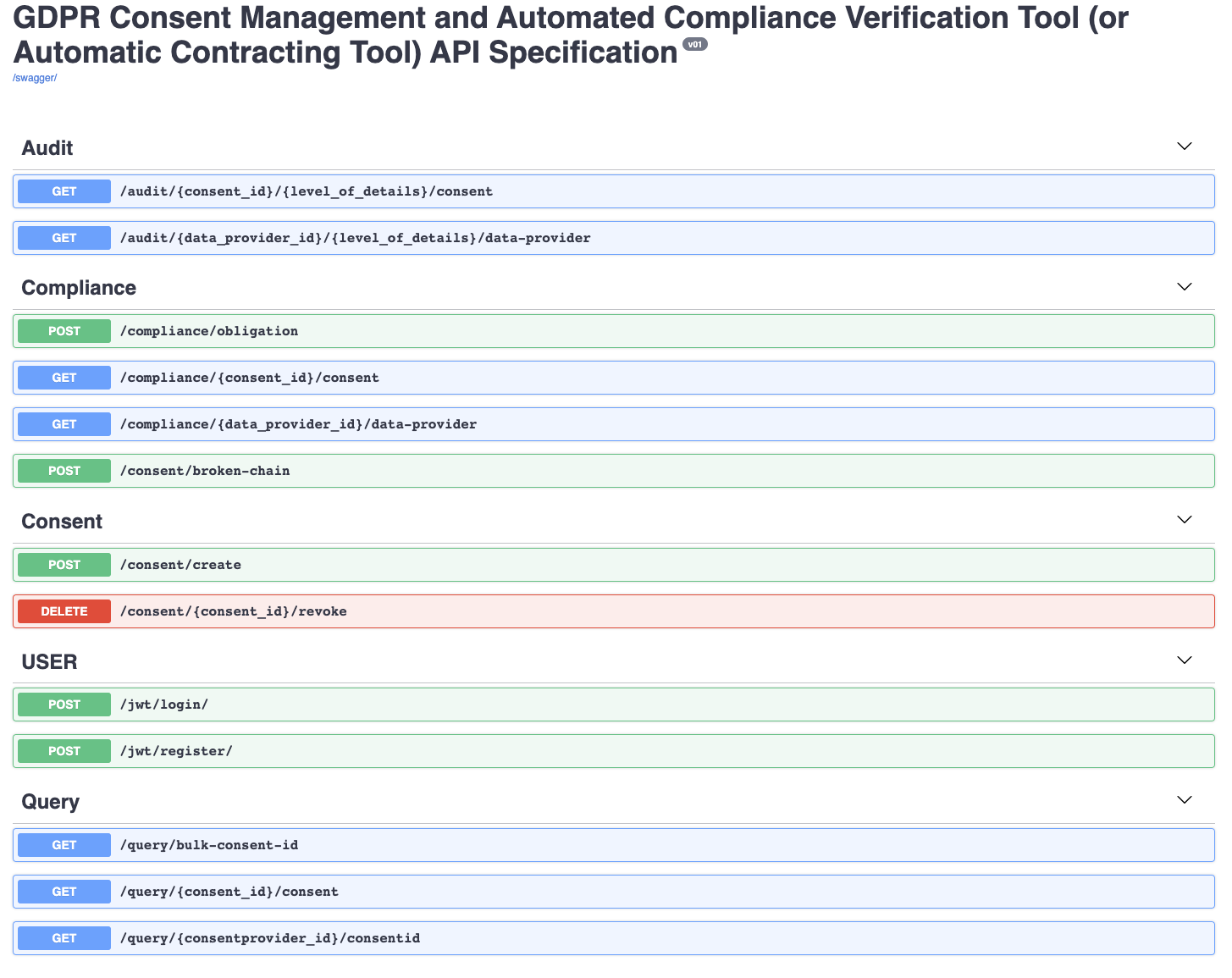Collapse the USER section chevron
The height and width of the screenshot is (978, 1232).
1185,660
